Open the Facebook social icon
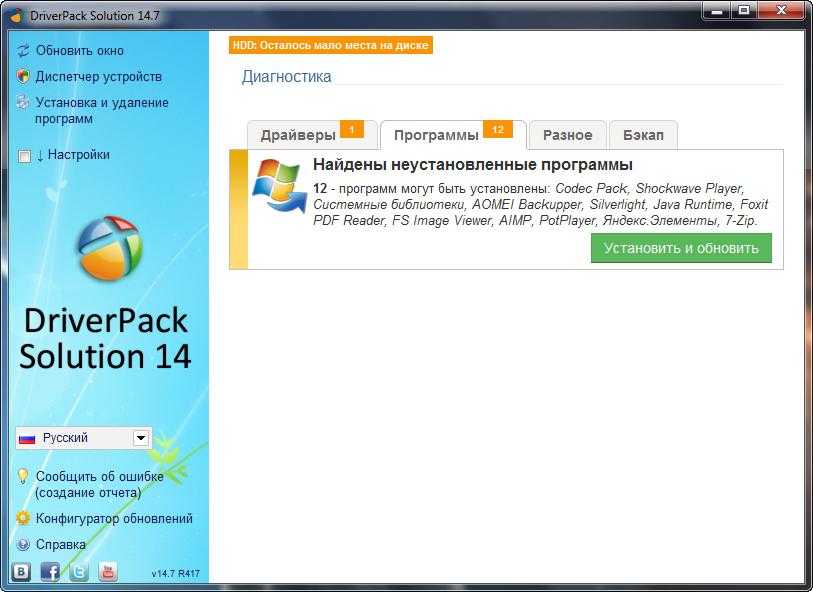 [x=50, y=572]
